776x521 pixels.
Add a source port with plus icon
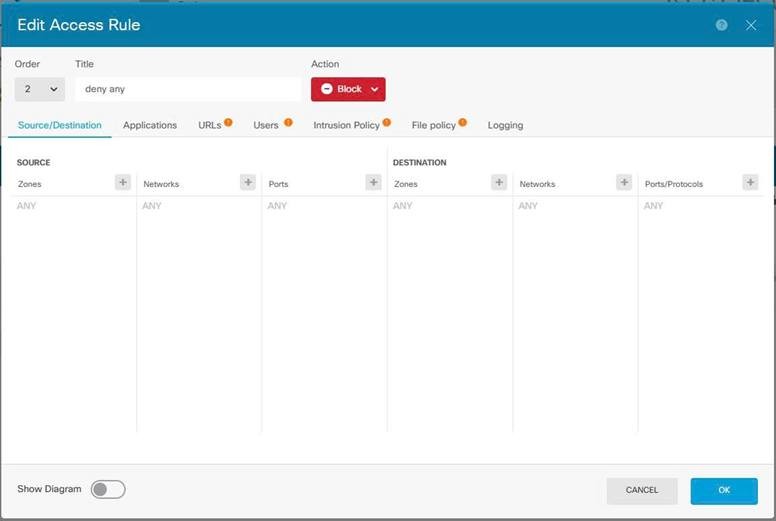click(373, 182)
